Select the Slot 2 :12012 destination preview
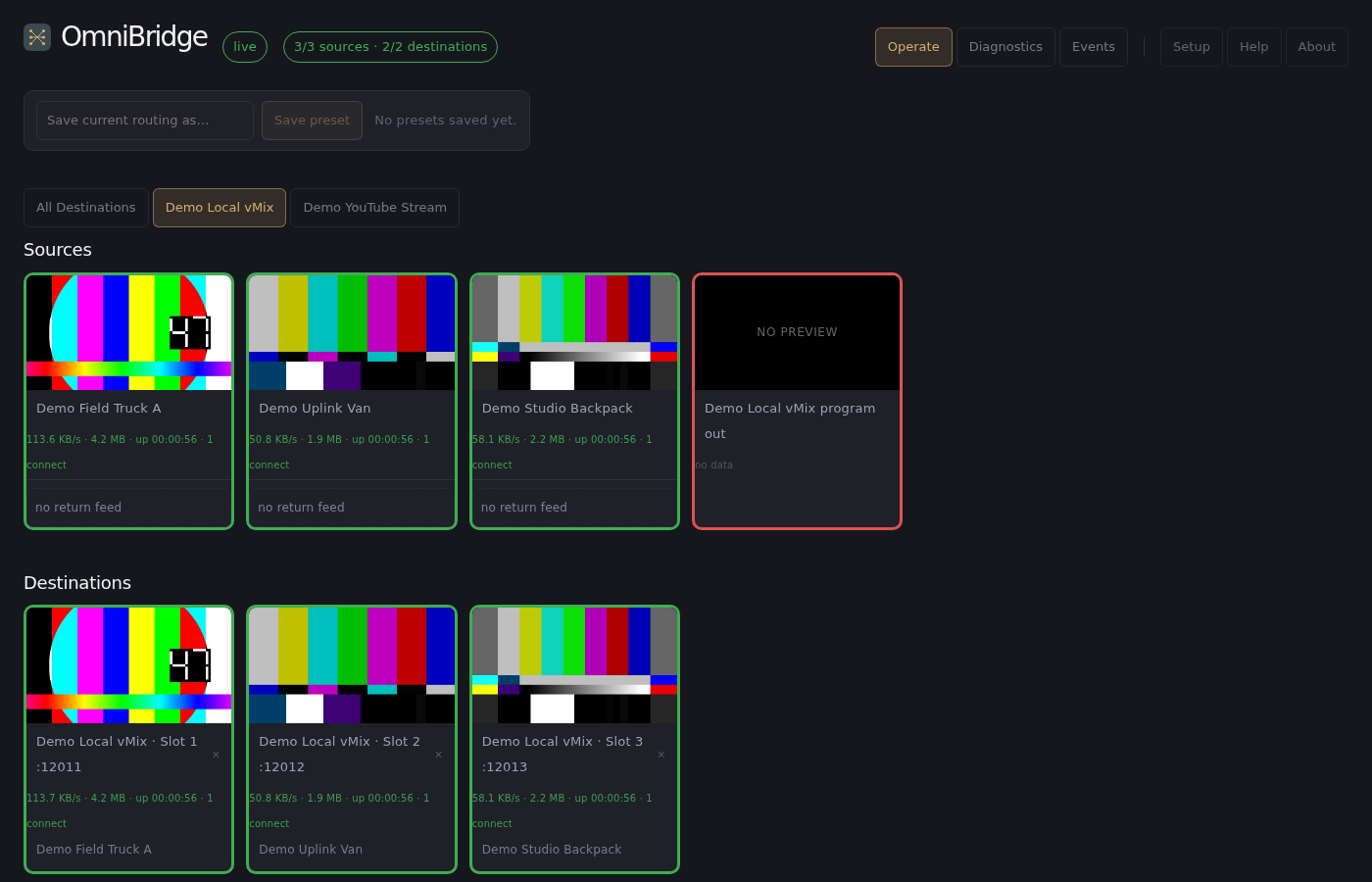 tap(352, 665)
